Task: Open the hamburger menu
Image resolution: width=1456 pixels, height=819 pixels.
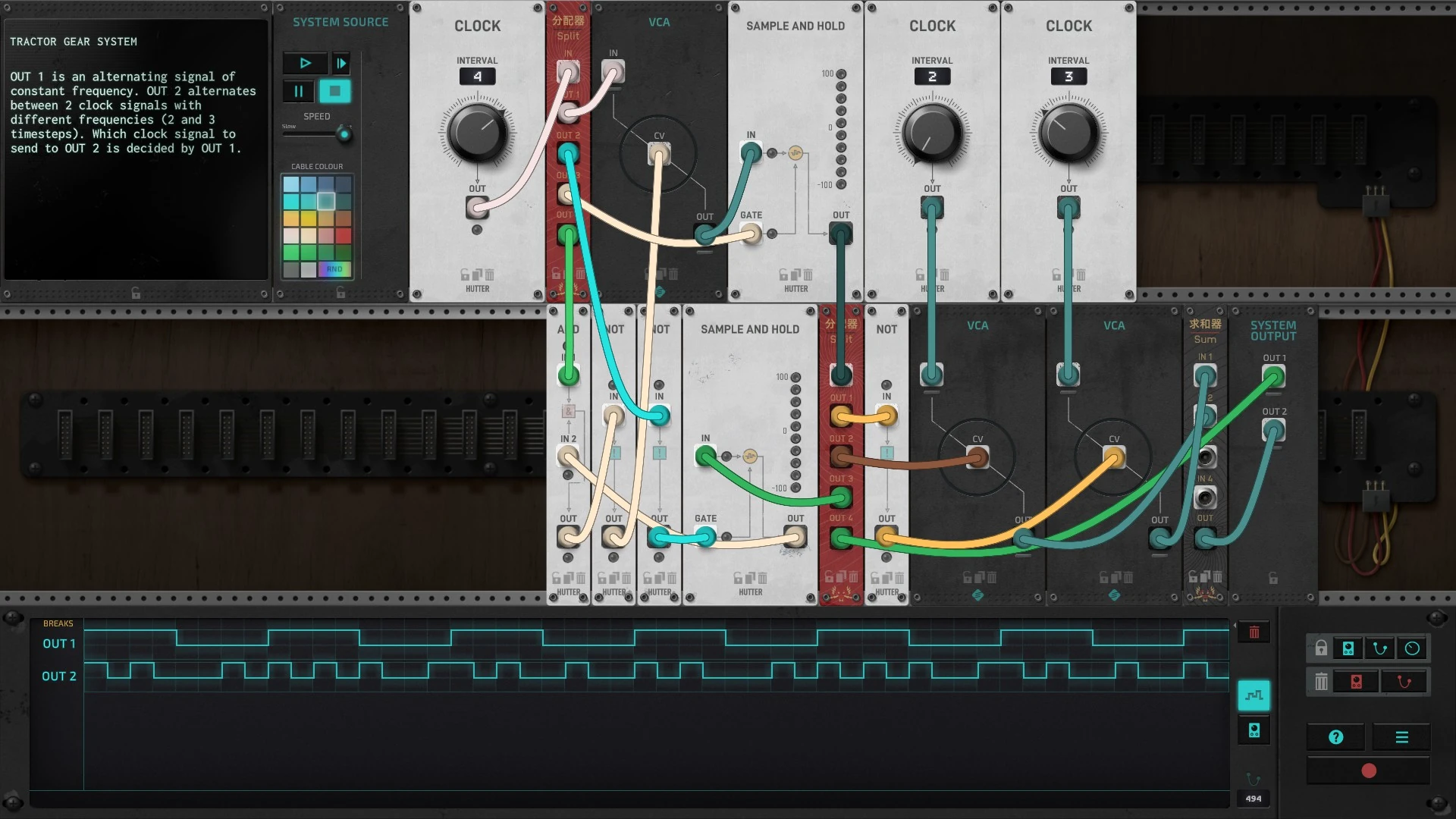Action: pyautogui.click(x=1401, y=737)
